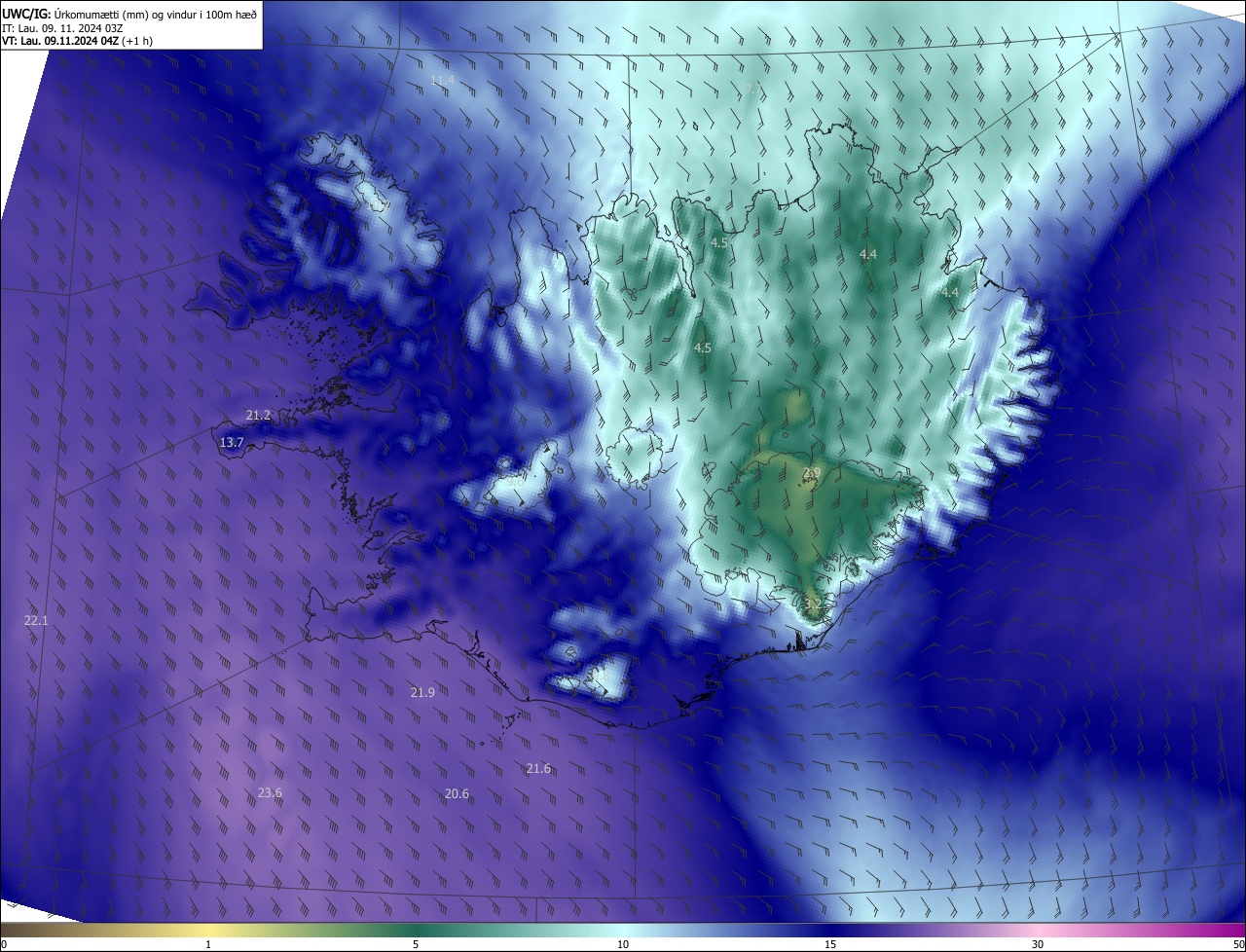Click the 2.9 value label on the glacier
The image size is (1246, 952).
pyautogui.click(x=812, y=473)
